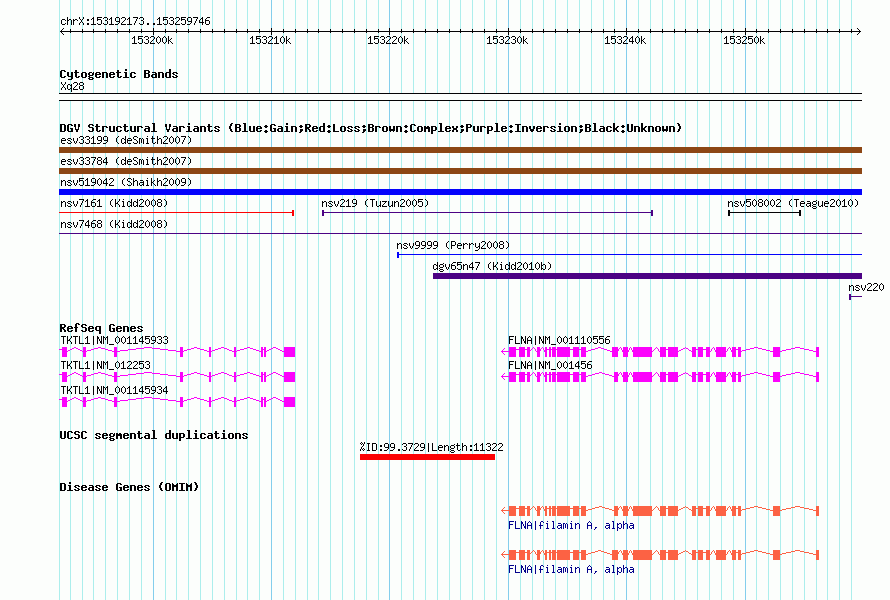Click the left arrow of the ruler
The image size is (890, 600).
click(62, 31)
